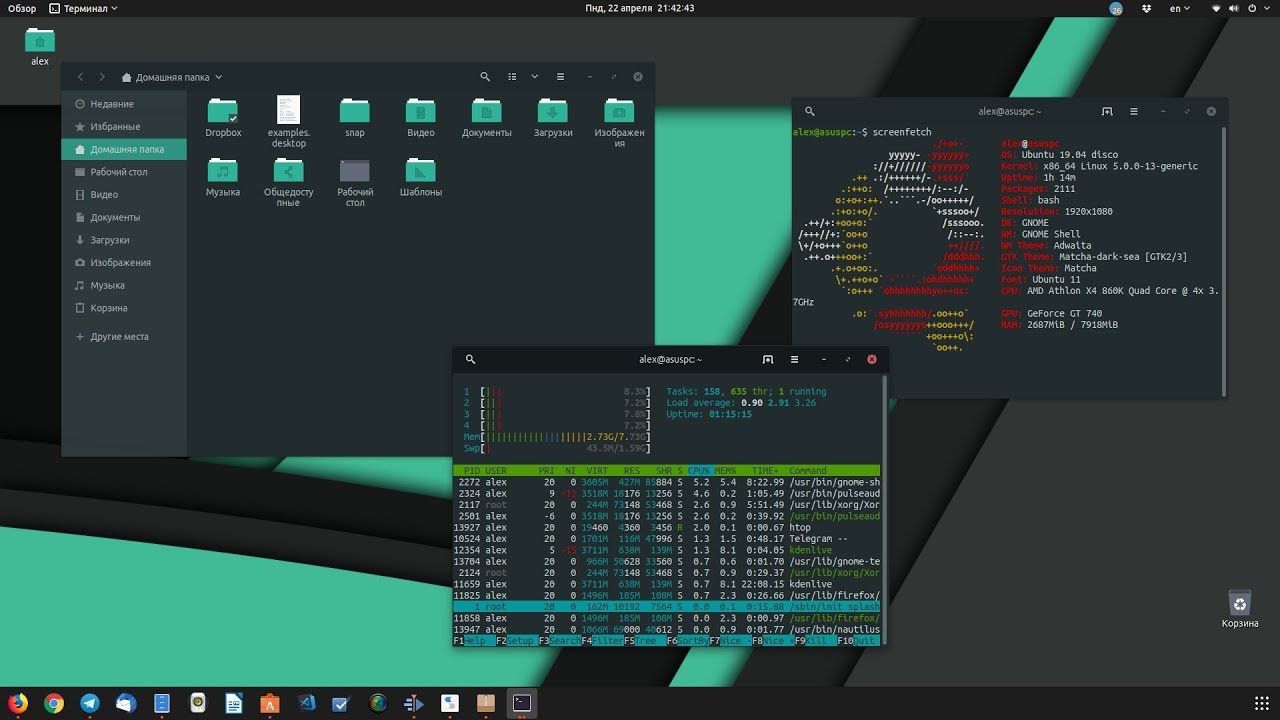The height and width of the screenshot is (720, 1280).
Task: Open the Dropbox folder
Action: [x=223, y=118]
